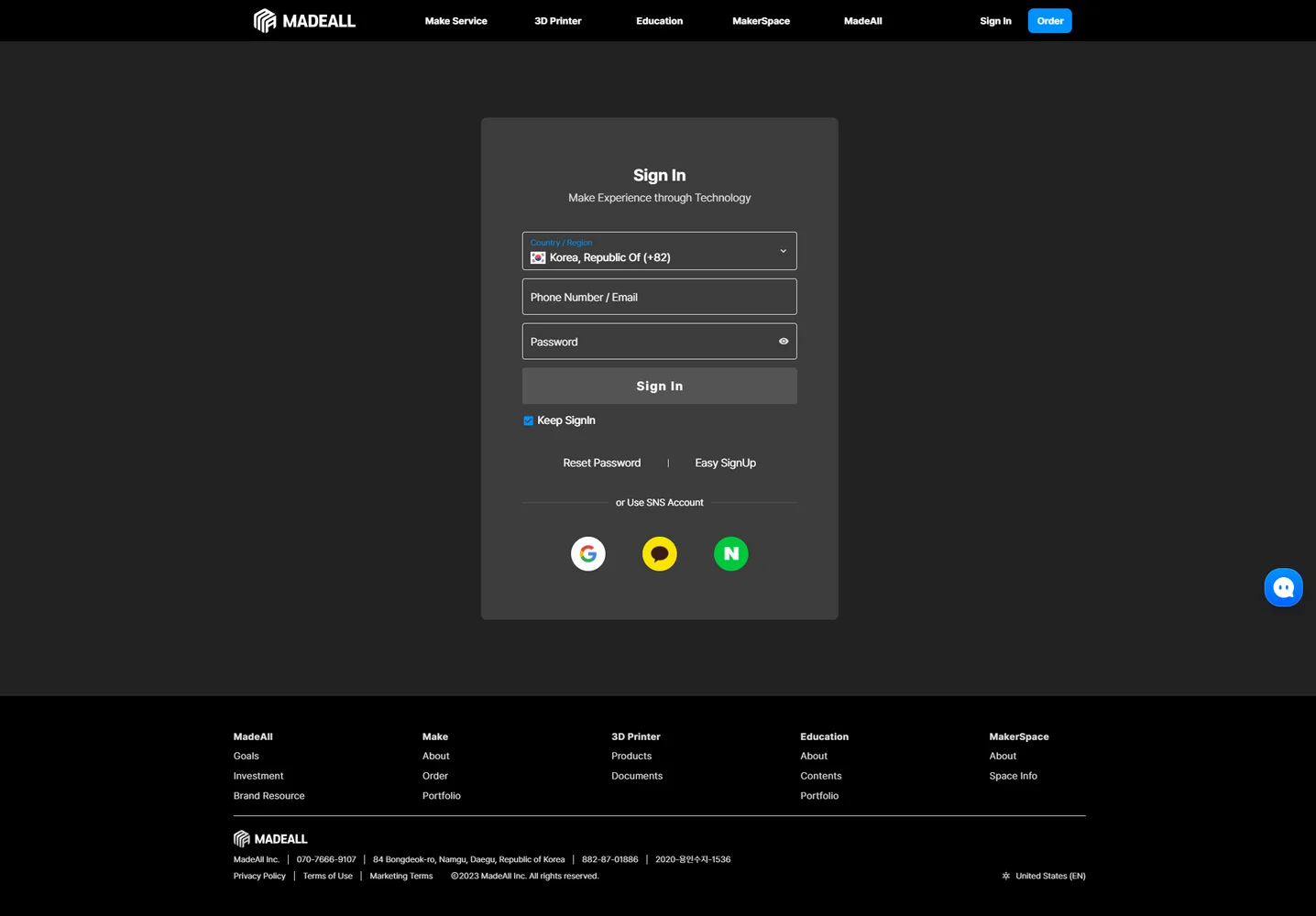This screenshot has height=916, width=1316.
Task: Uncheck the Keep SignIn checkbox
Action: tap(528, 420)
